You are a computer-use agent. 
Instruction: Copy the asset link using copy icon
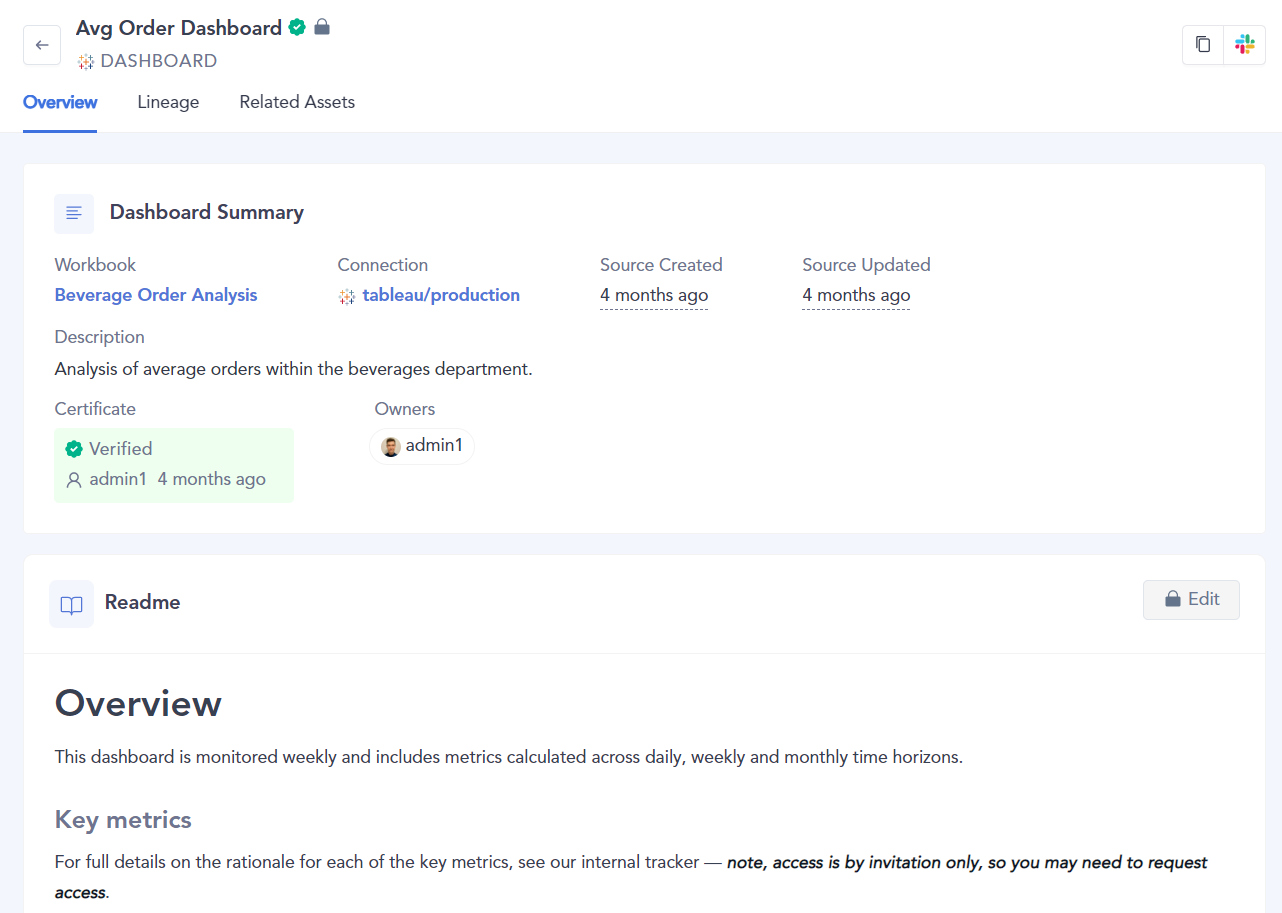[x=1202, y=45]
